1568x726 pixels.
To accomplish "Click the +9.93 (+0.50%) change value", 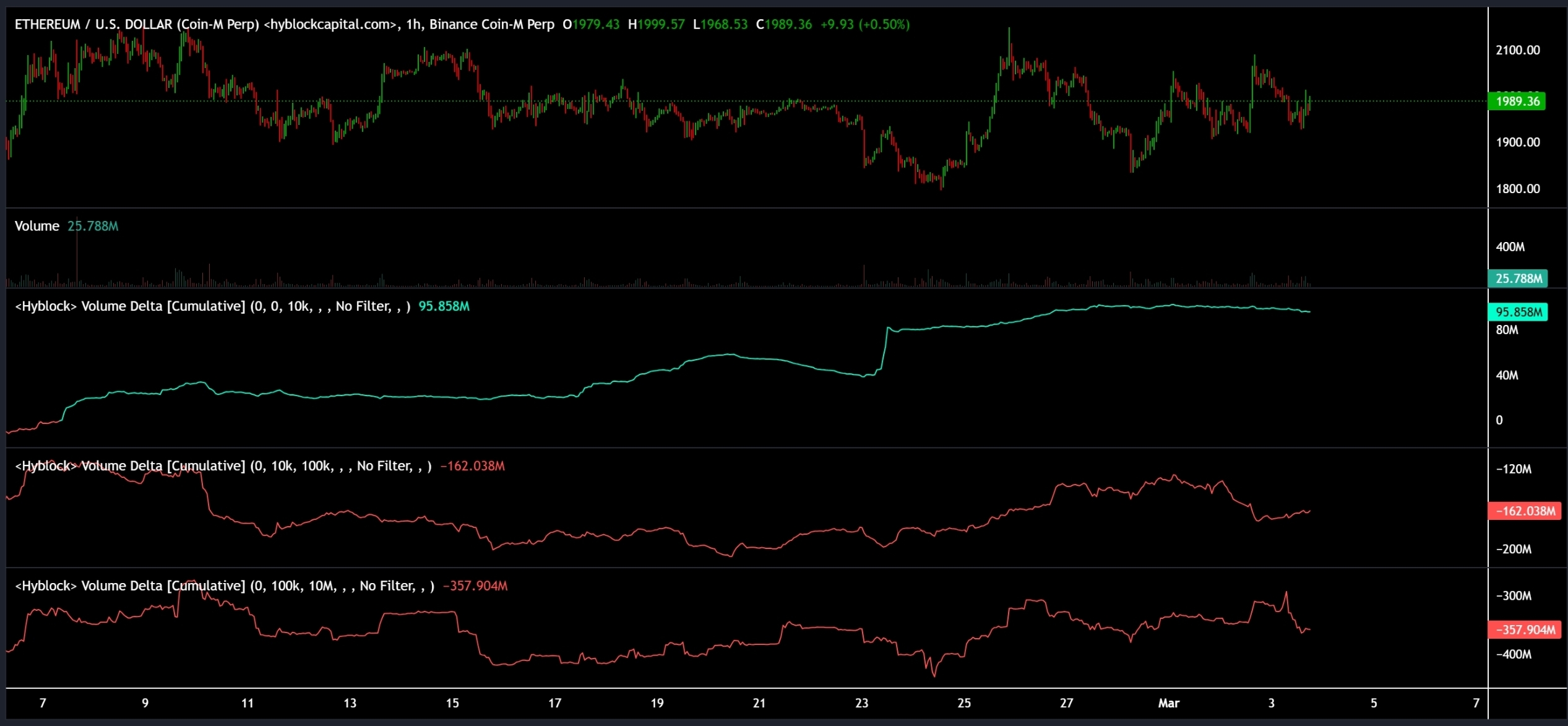I will click(x=864, y=24).
